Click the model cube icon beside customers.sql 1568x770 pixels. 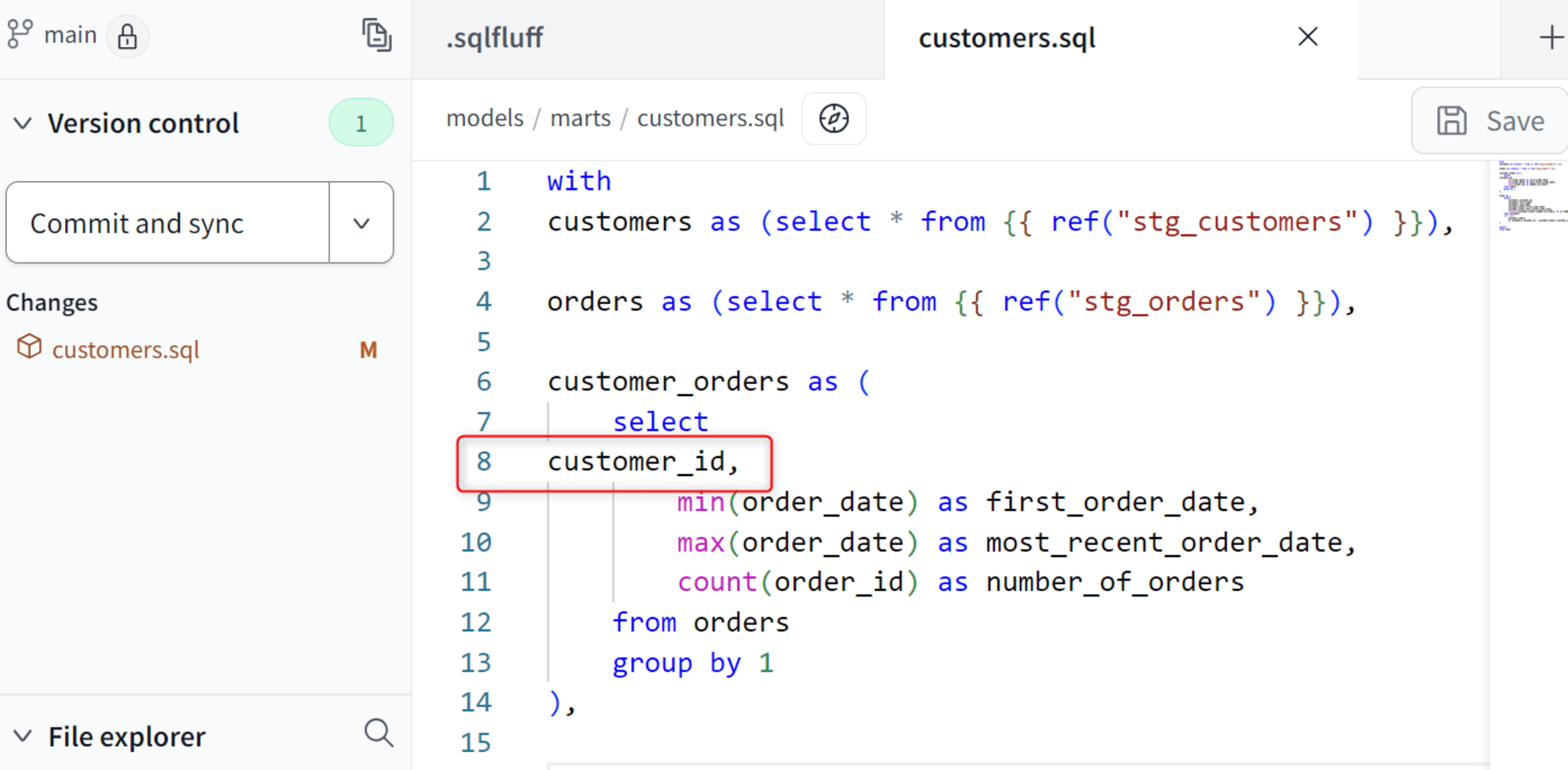click(29, 347)
